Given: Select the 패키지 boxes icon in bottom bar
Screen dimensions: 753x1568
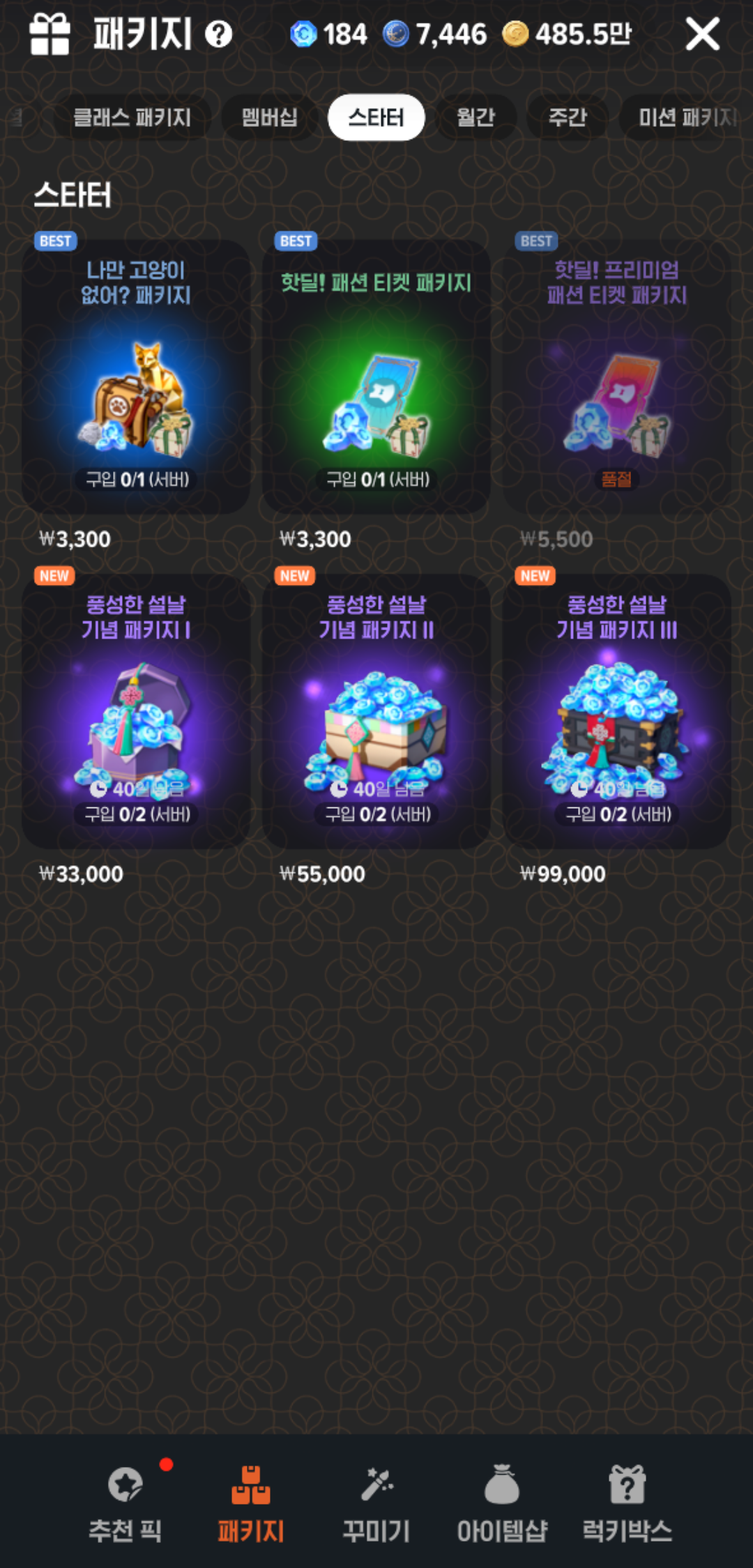Looking at the screenshot, I should (251, 1484).
